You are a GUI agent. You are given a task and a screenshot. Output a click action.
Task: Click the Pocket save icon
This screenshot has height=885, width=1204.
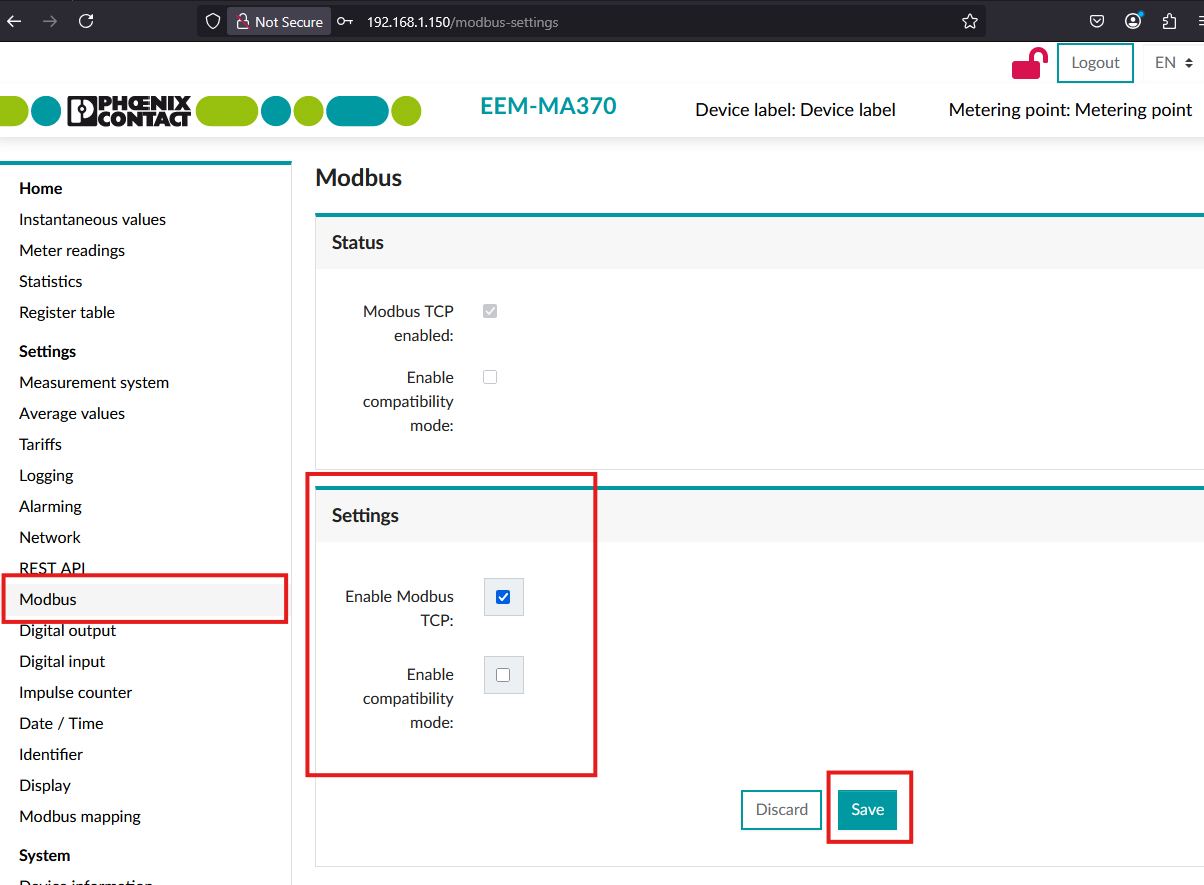[x=1097, y=21]
